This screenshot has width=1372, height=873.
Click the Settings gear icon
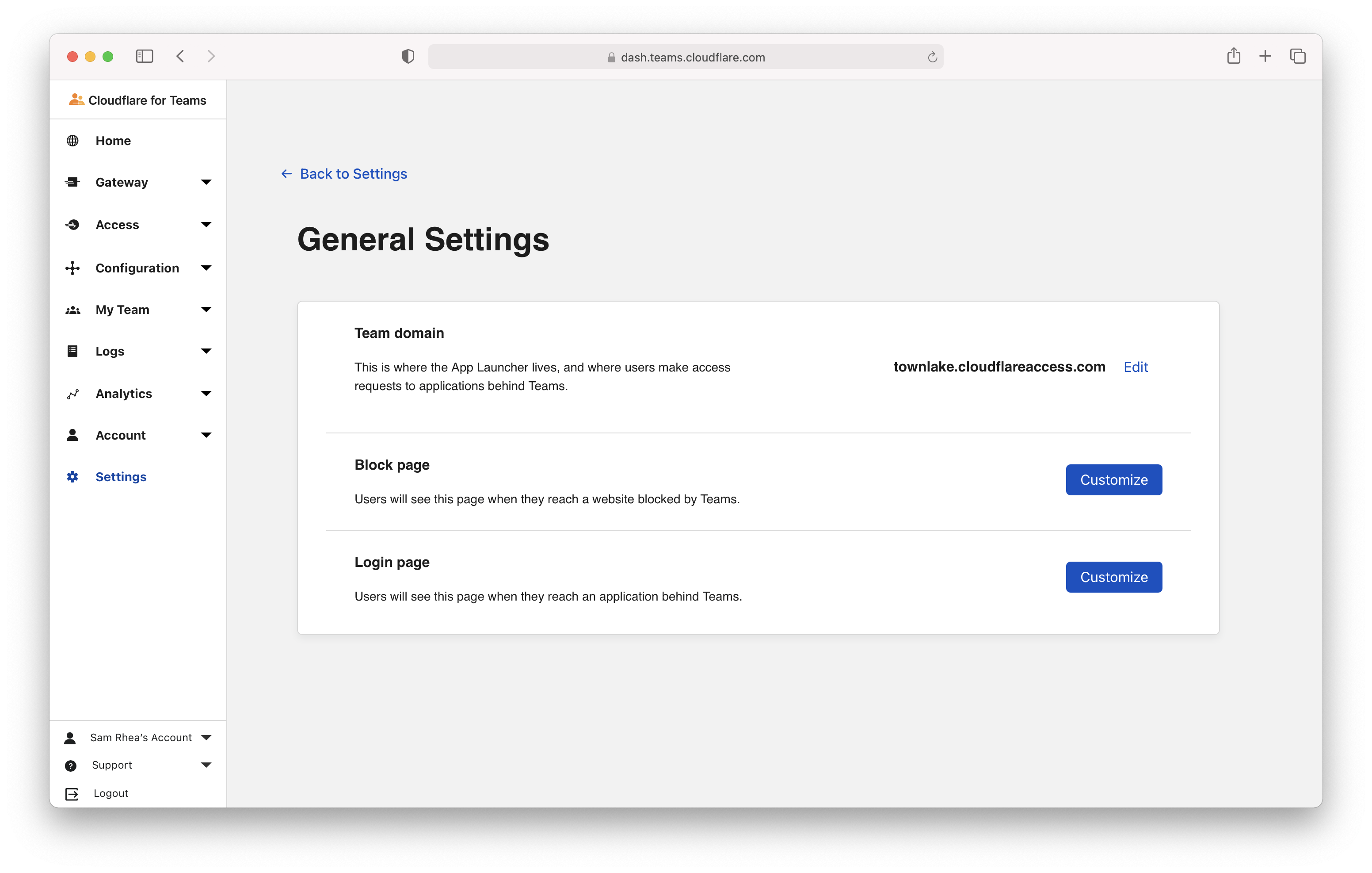[x=73, y=476]
